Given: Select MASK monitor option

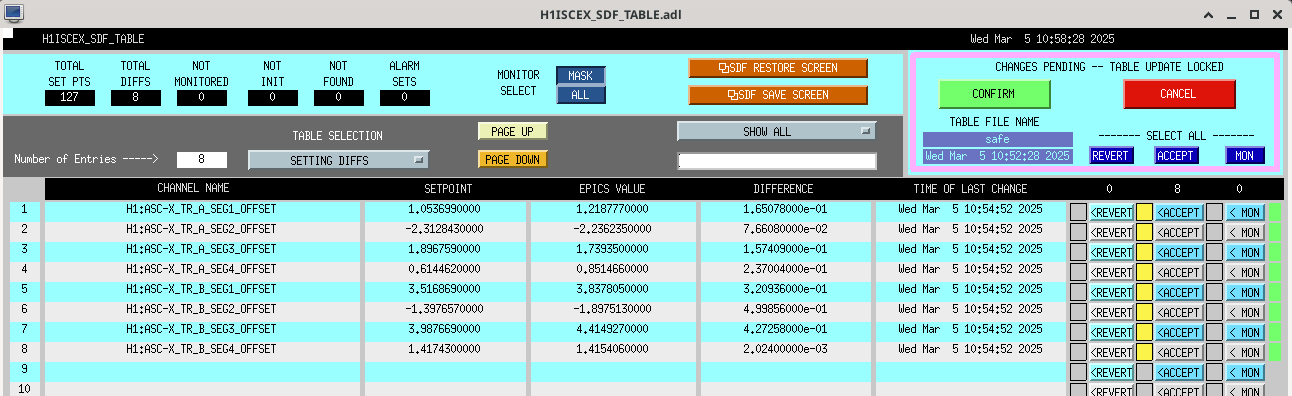Looking at the screenshot, I should [580, 76].
